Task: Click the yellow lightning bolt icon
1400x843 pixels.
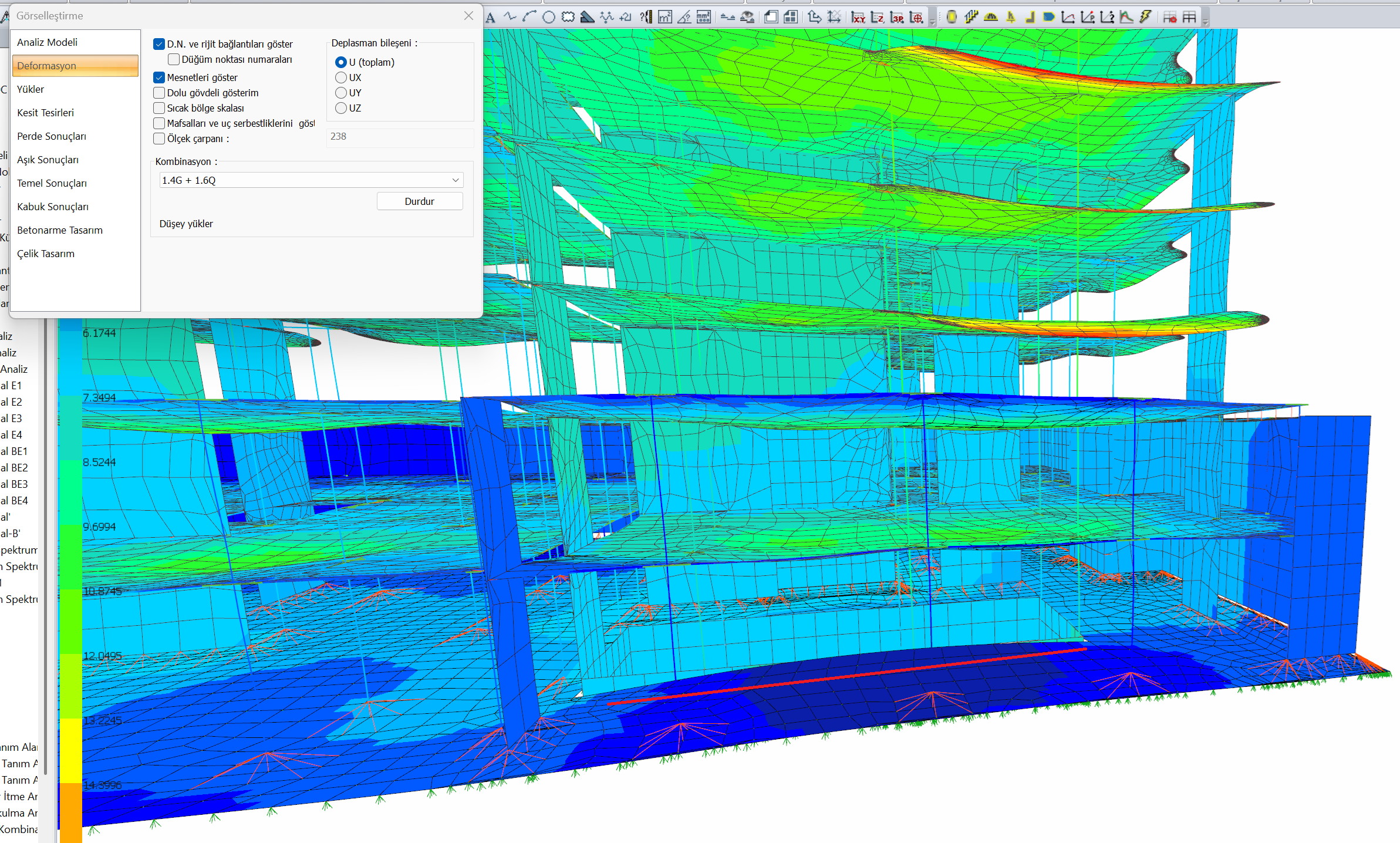Action: point(1145,18)
